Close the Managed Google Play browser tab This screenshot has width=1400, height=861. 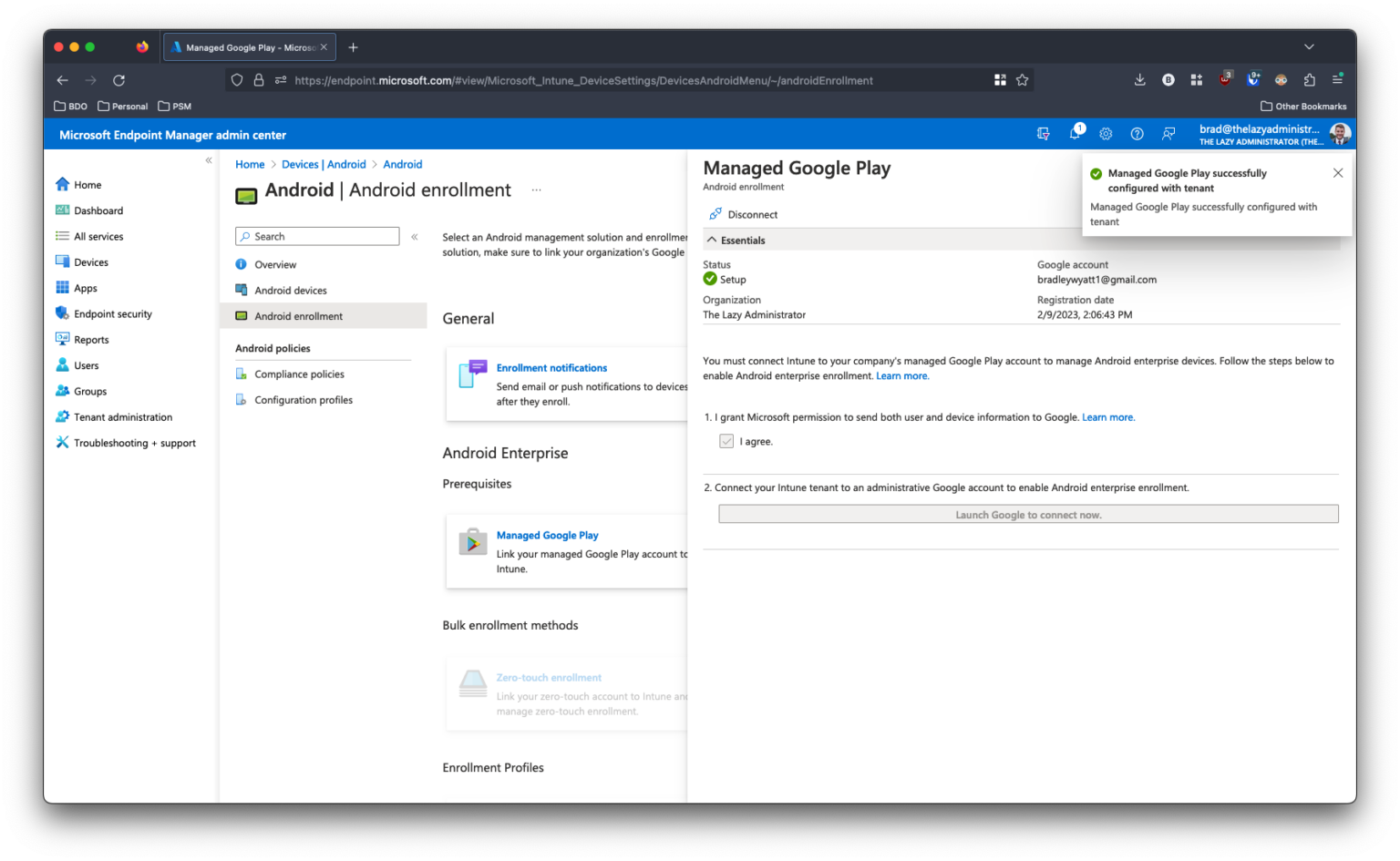(324, 47)
